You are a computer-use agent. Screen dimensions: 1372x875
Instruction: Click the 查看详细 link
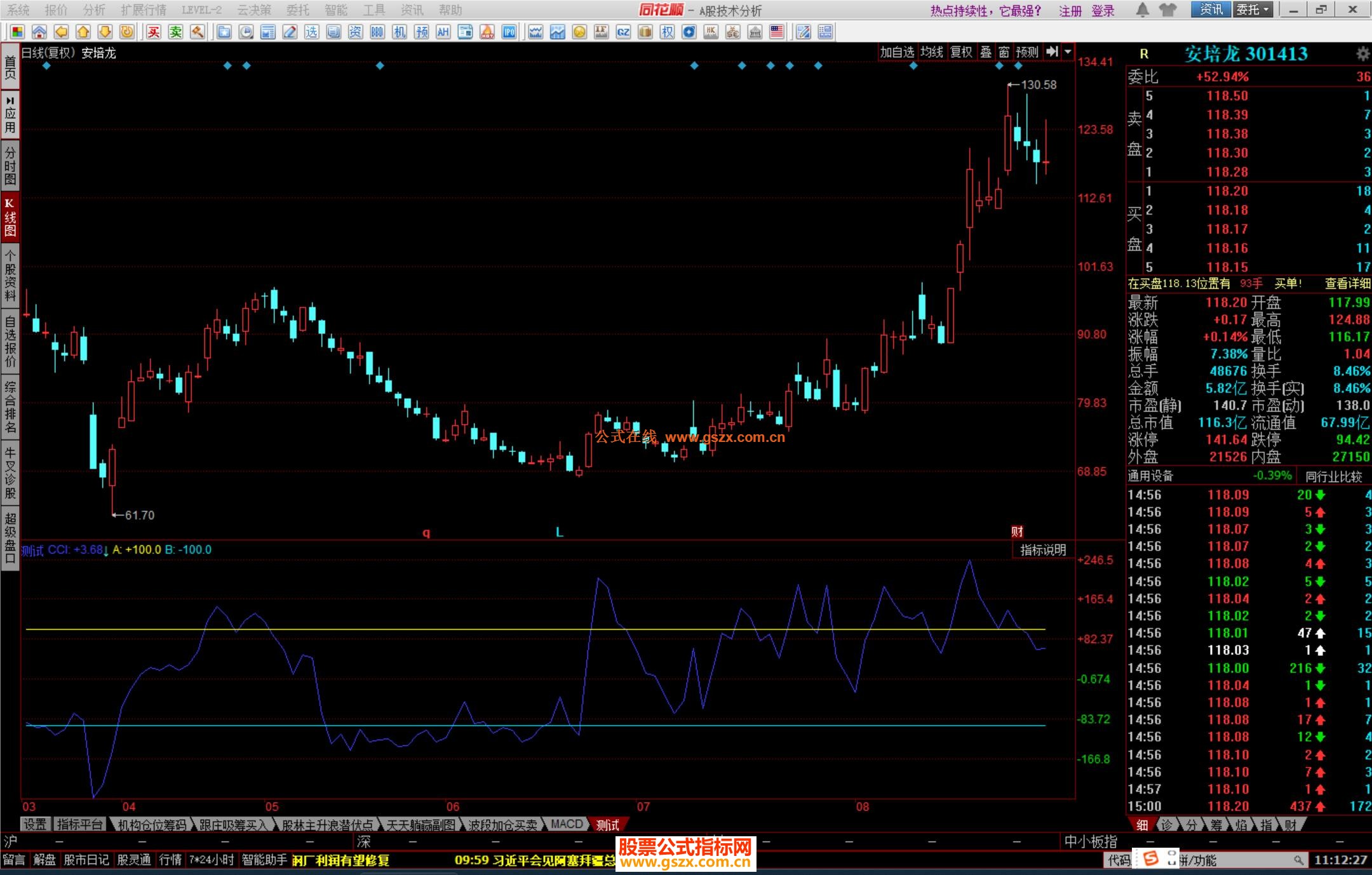pyautogui.click(x=1347, y=284)
